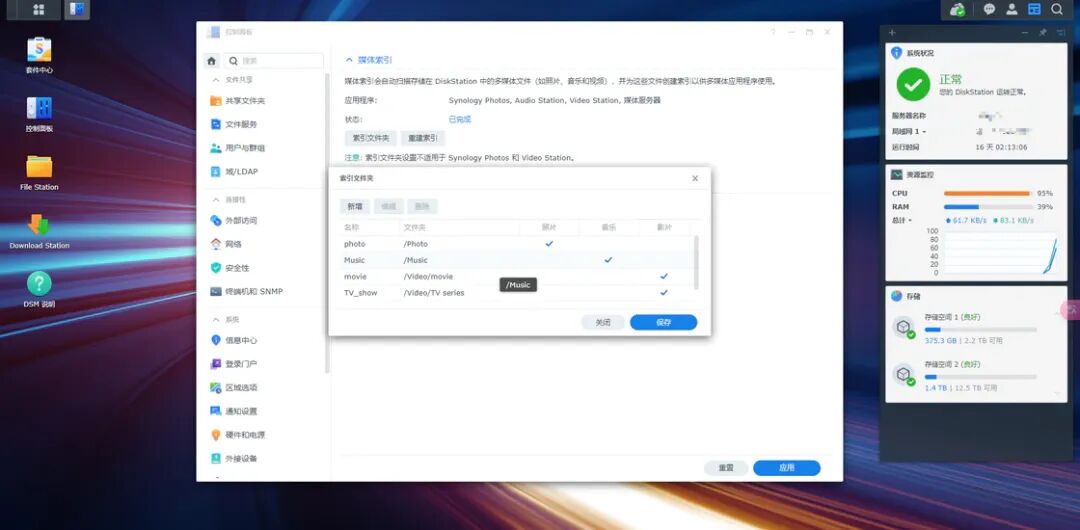1080x530 pixels.
Task: Pin the widget panel
Action: (x=1043, y=32)
